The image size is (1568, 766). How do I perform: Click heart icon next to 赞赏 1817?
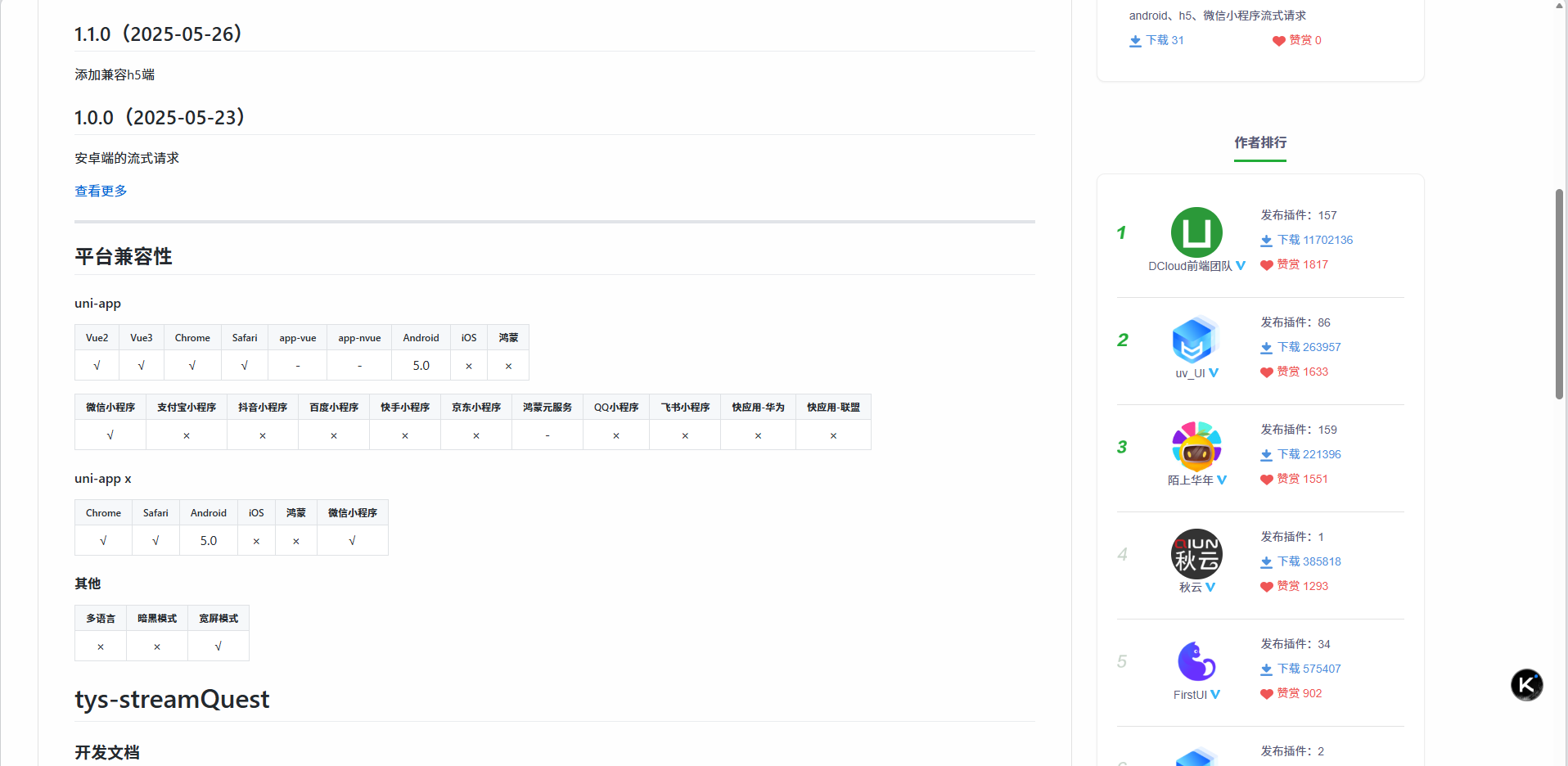(1266, 265)
